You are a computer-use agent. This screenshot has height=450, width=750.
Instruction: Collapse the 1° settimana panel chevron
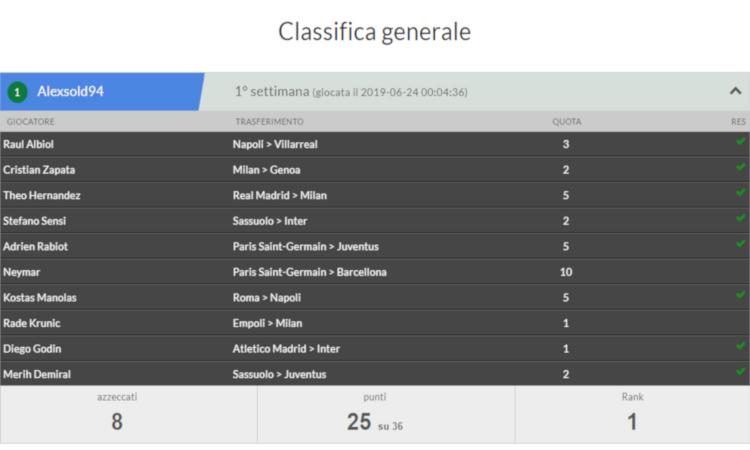(735, 91)
